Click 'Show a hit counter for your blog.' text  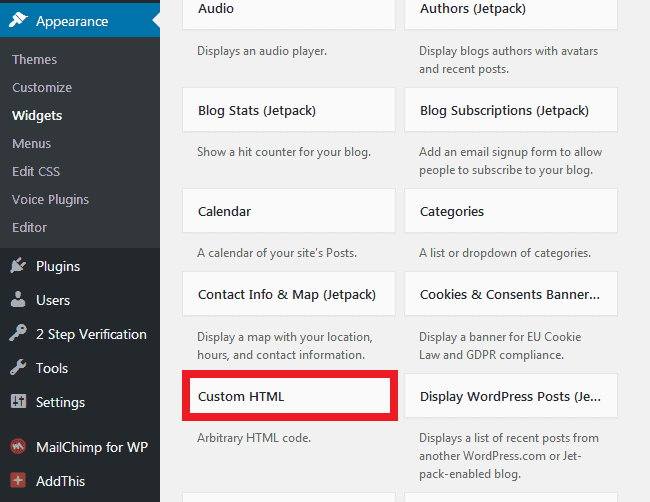point(284,152)
